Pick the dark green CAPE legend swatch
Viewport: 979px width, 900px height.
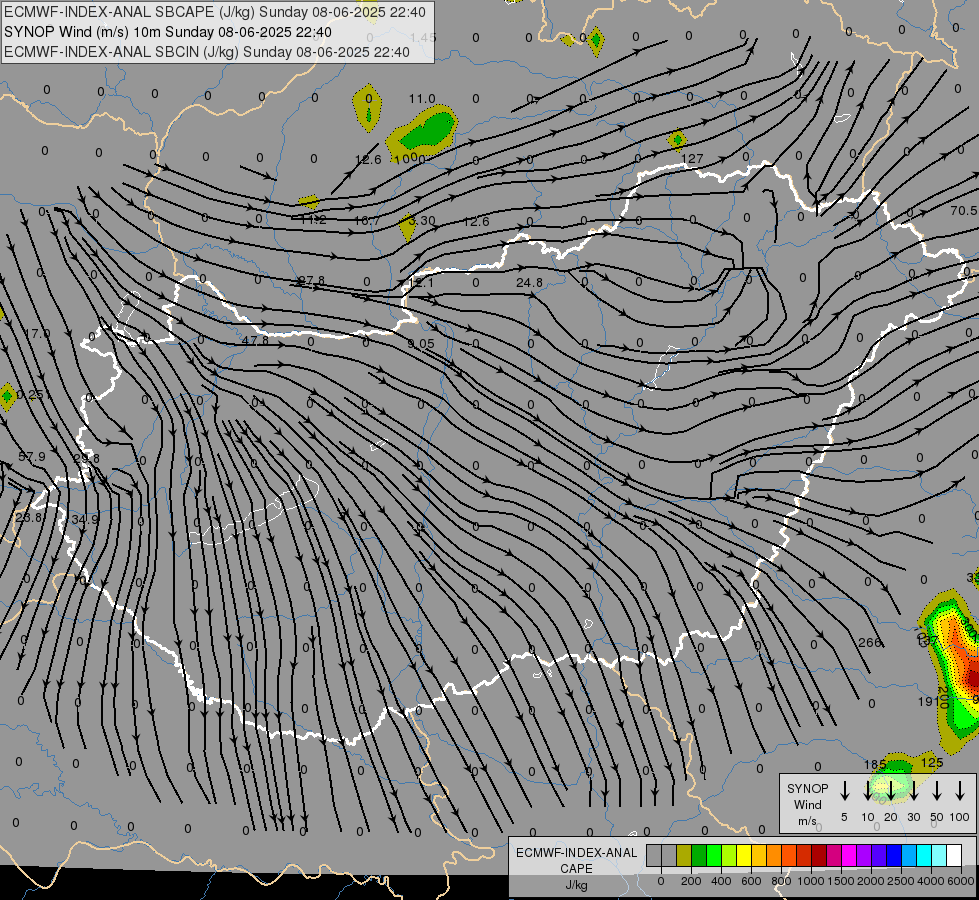point(699,856)
